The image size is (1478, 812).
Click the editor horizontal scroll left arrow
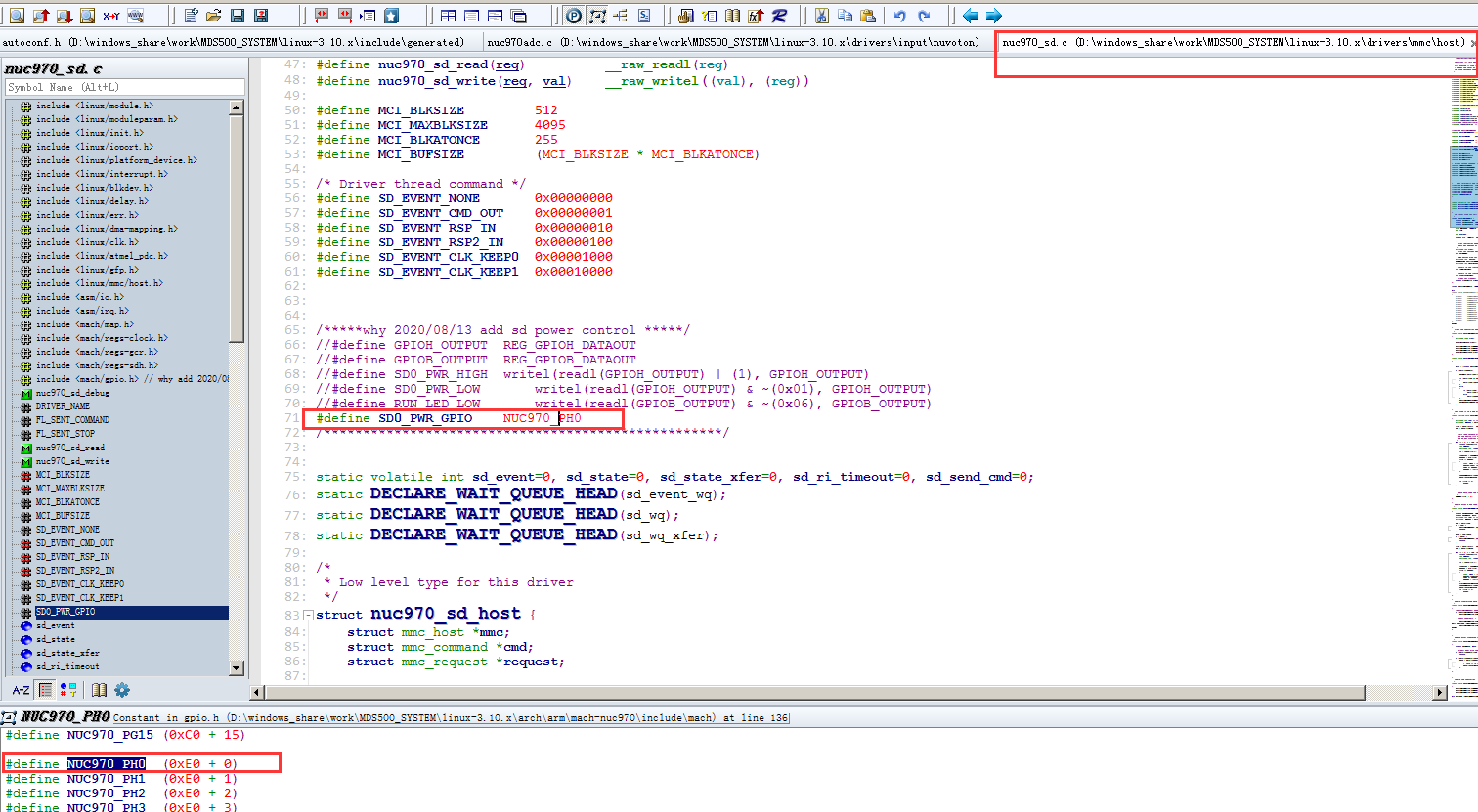(257, 693)
